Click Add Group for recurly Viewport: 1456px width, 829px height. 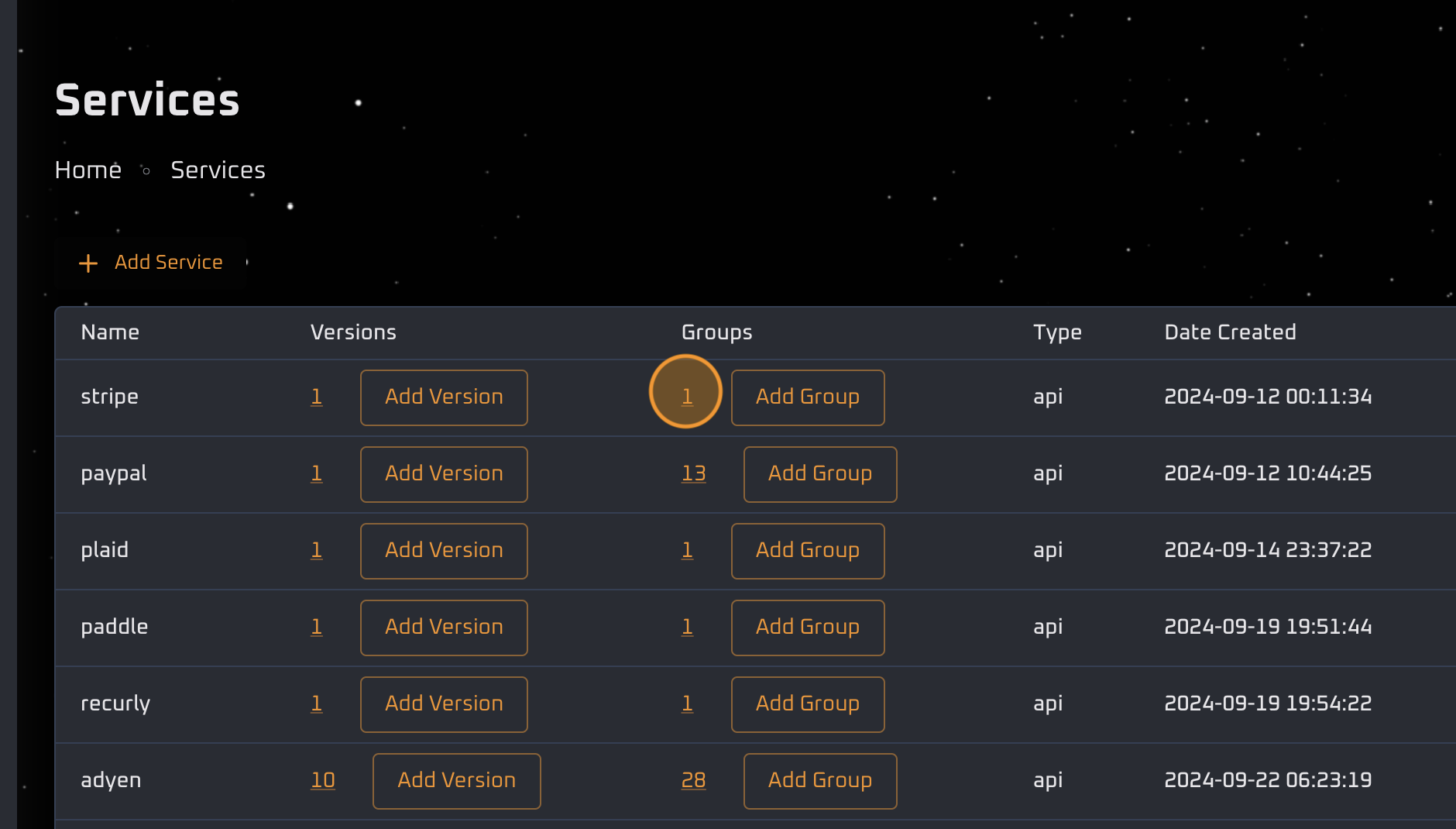pyautogui.click(x=808, y=704)
